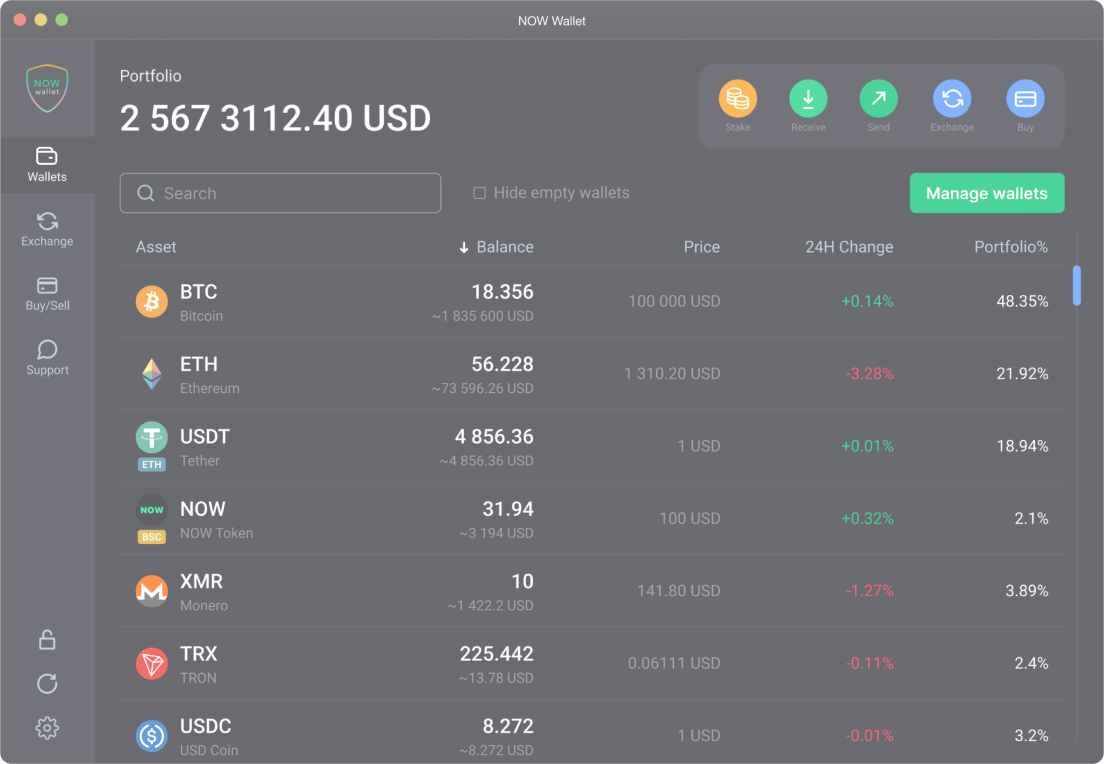Sort by the Portfolio% column header
This screenshot has height=764, width=1104.
point(1011,247)
